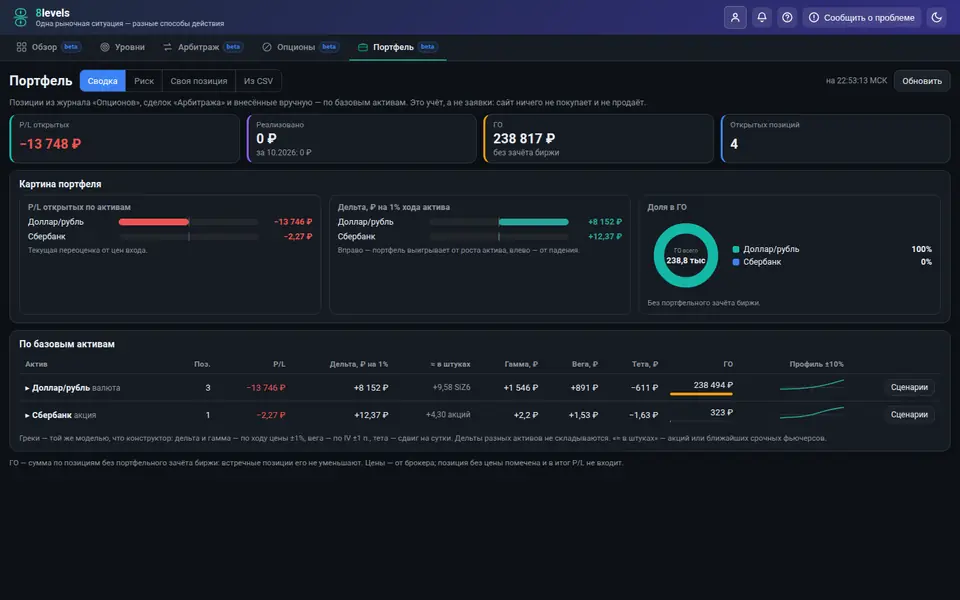The image size is (960, 600).
Task: Click the +891 ₽ vega cell
Action: [584, 388]
